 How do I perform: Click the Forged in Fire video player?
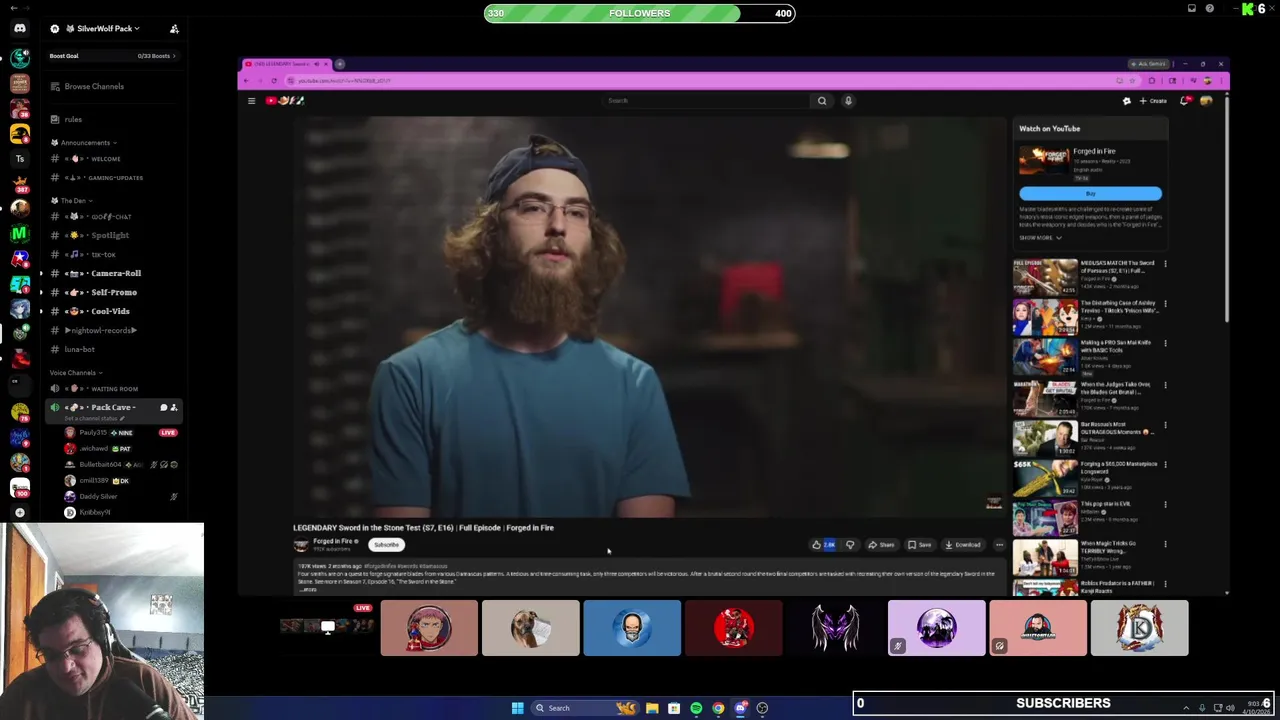[x=648, y=316]
